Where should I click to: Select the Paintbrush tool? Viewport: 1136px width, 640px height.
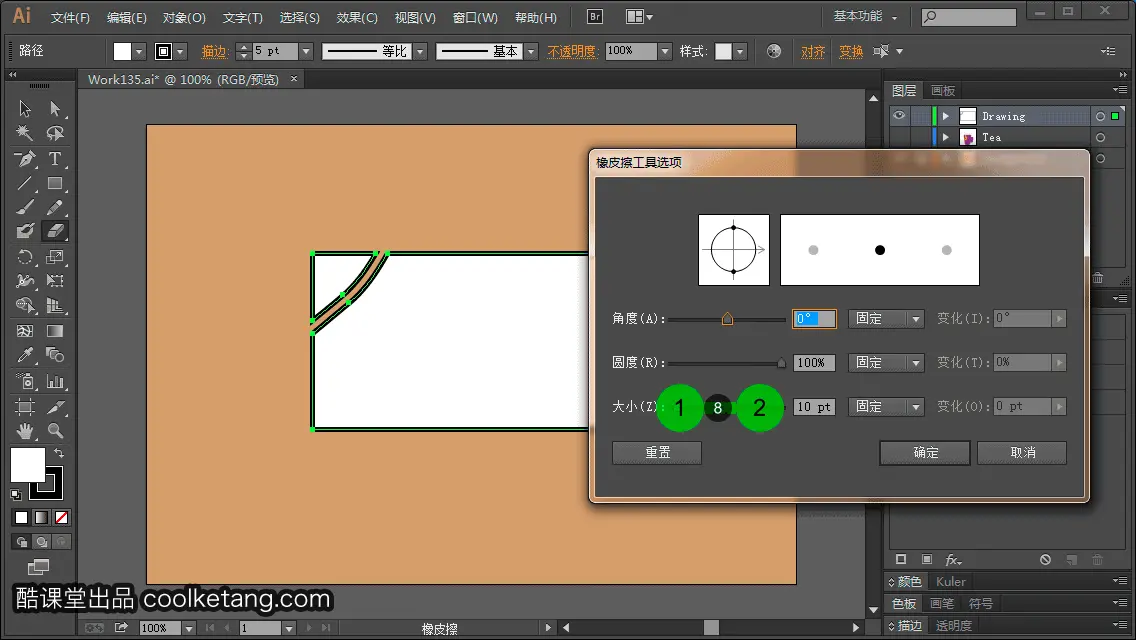(x=25, y=208)
